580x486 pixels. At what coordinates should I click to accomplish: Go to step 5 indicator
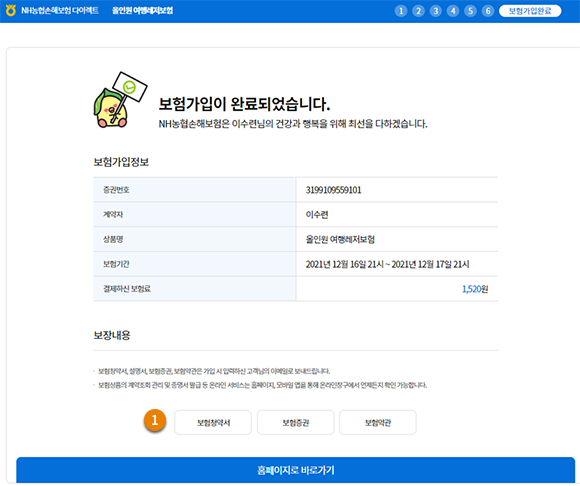[471, 11]
